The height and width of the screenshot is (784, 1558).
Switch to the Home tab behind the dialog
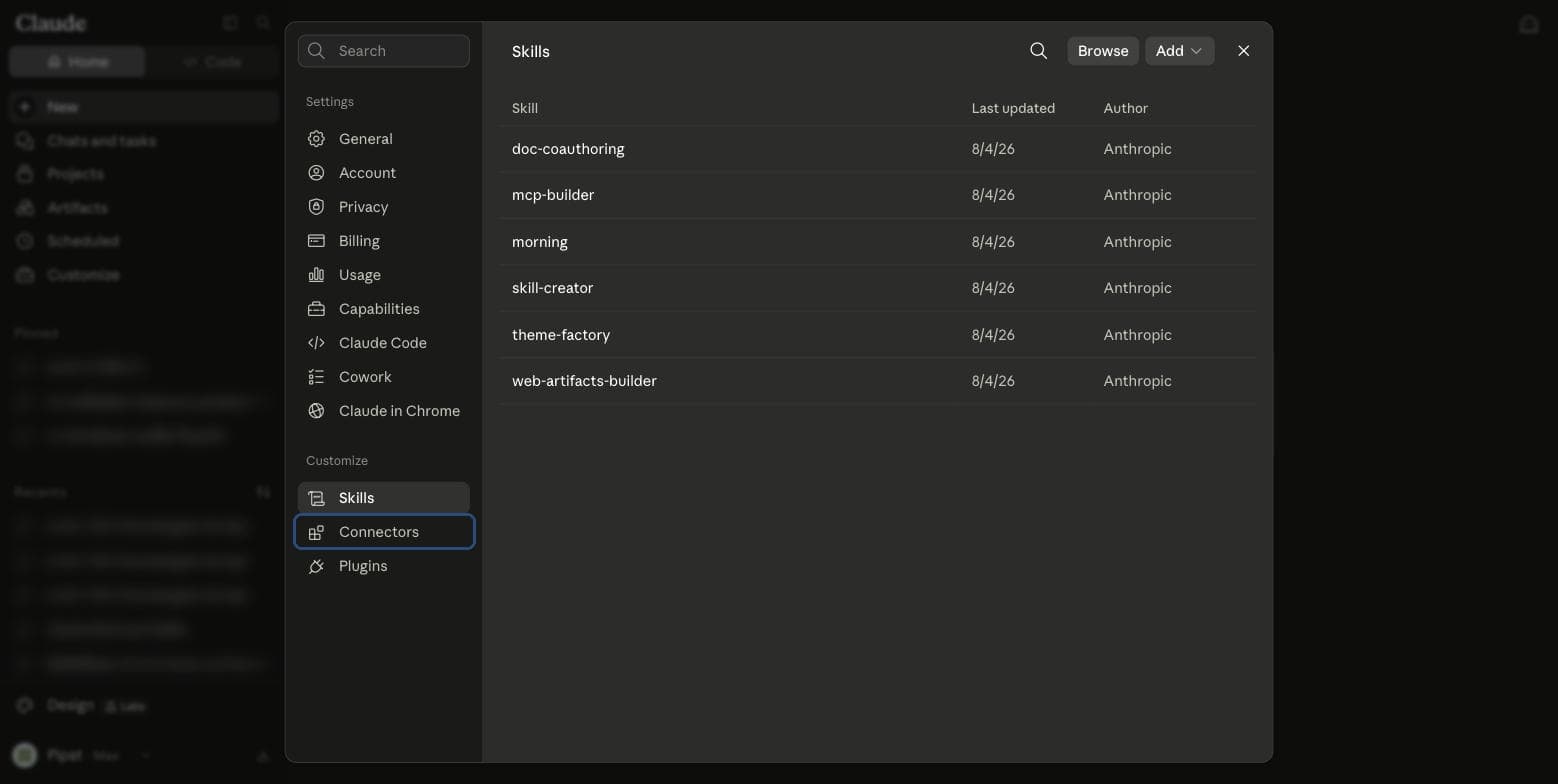tap(77, 62)
